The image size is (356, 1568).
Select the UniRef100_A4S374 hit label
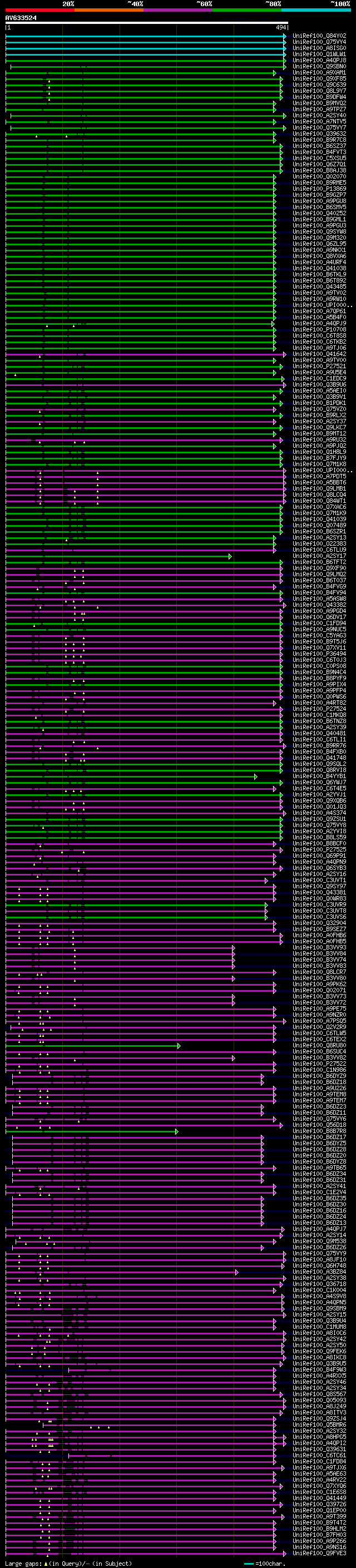pos(319,813)
